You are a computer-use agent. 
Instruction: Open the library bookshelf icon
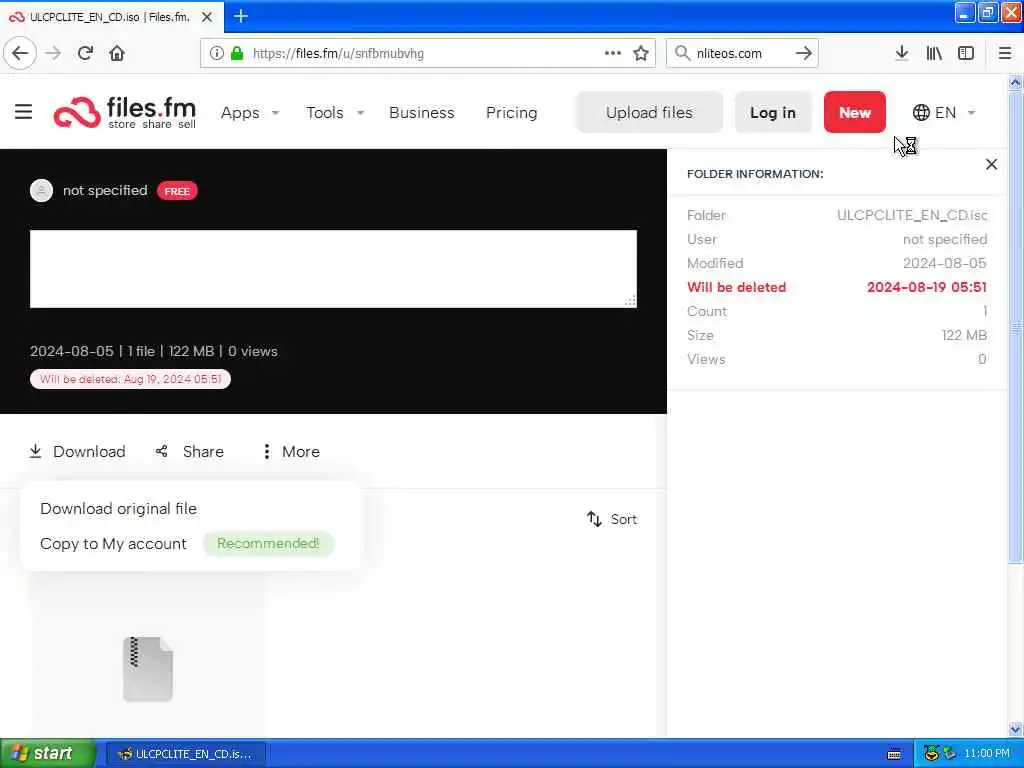934,53
